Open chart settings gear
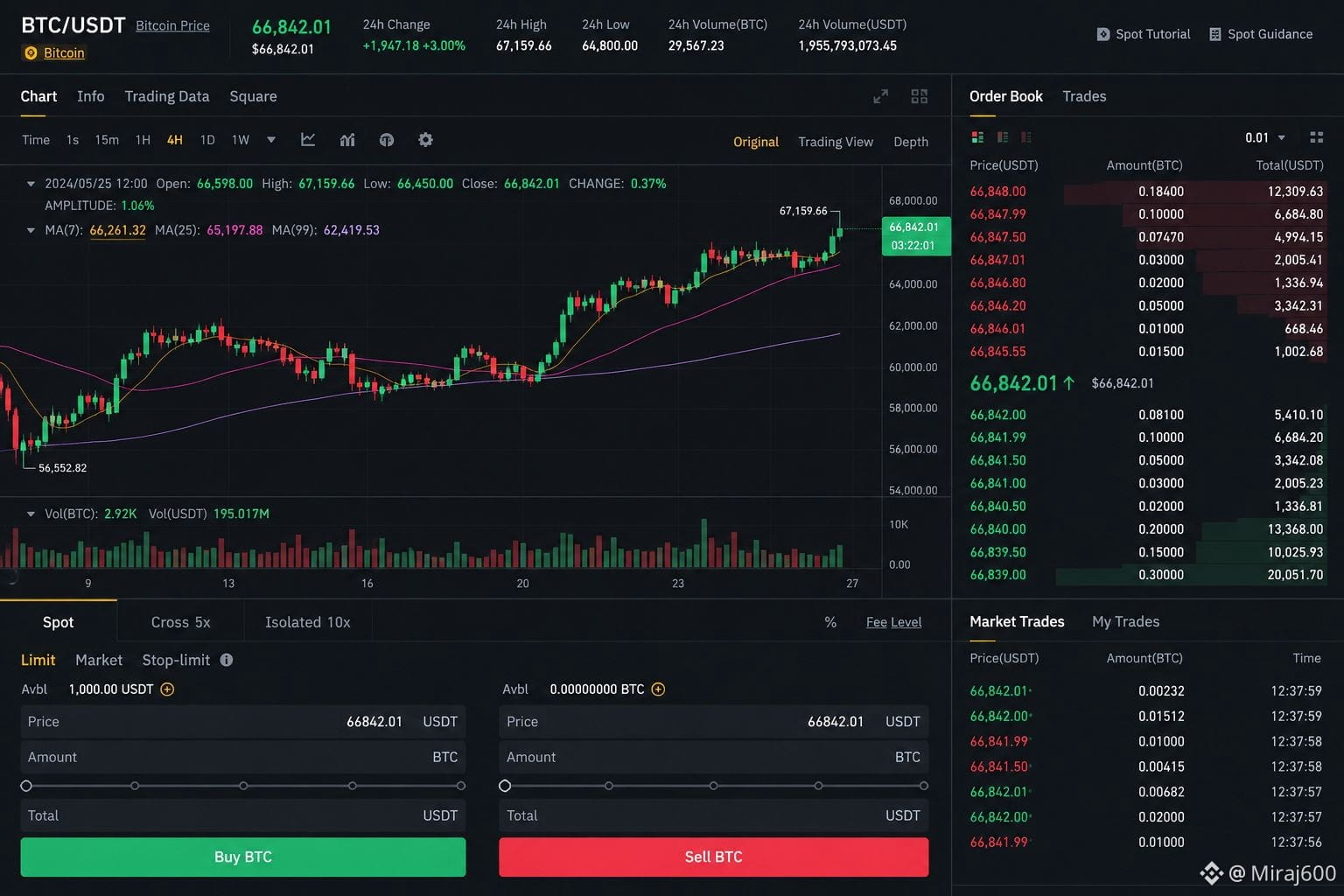 tap(425, 140)
